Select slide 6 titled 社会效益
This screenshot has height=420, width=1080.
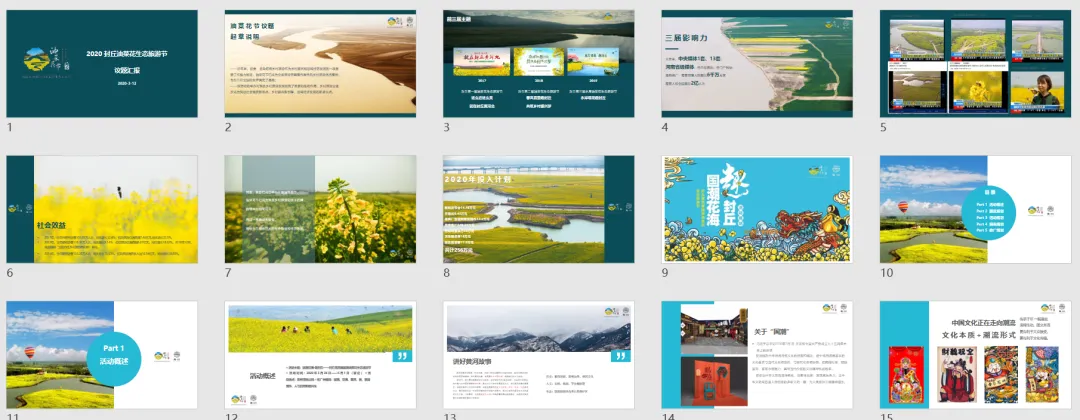[x=102, y=209]
